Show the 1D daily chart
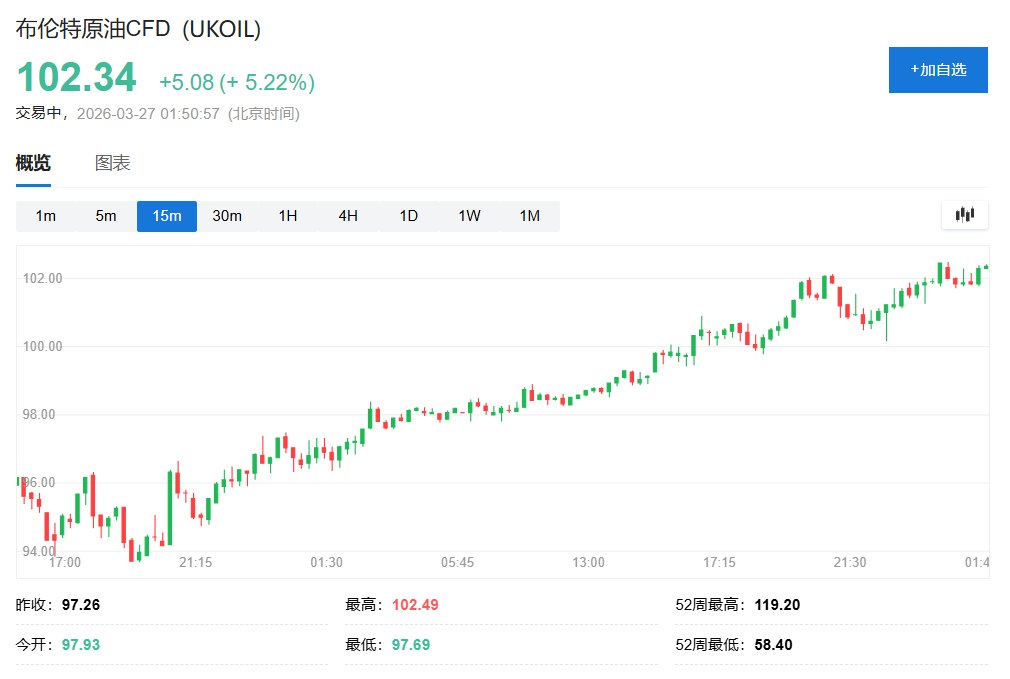This screenshot has height=679, width=1010. click(409, 216)
